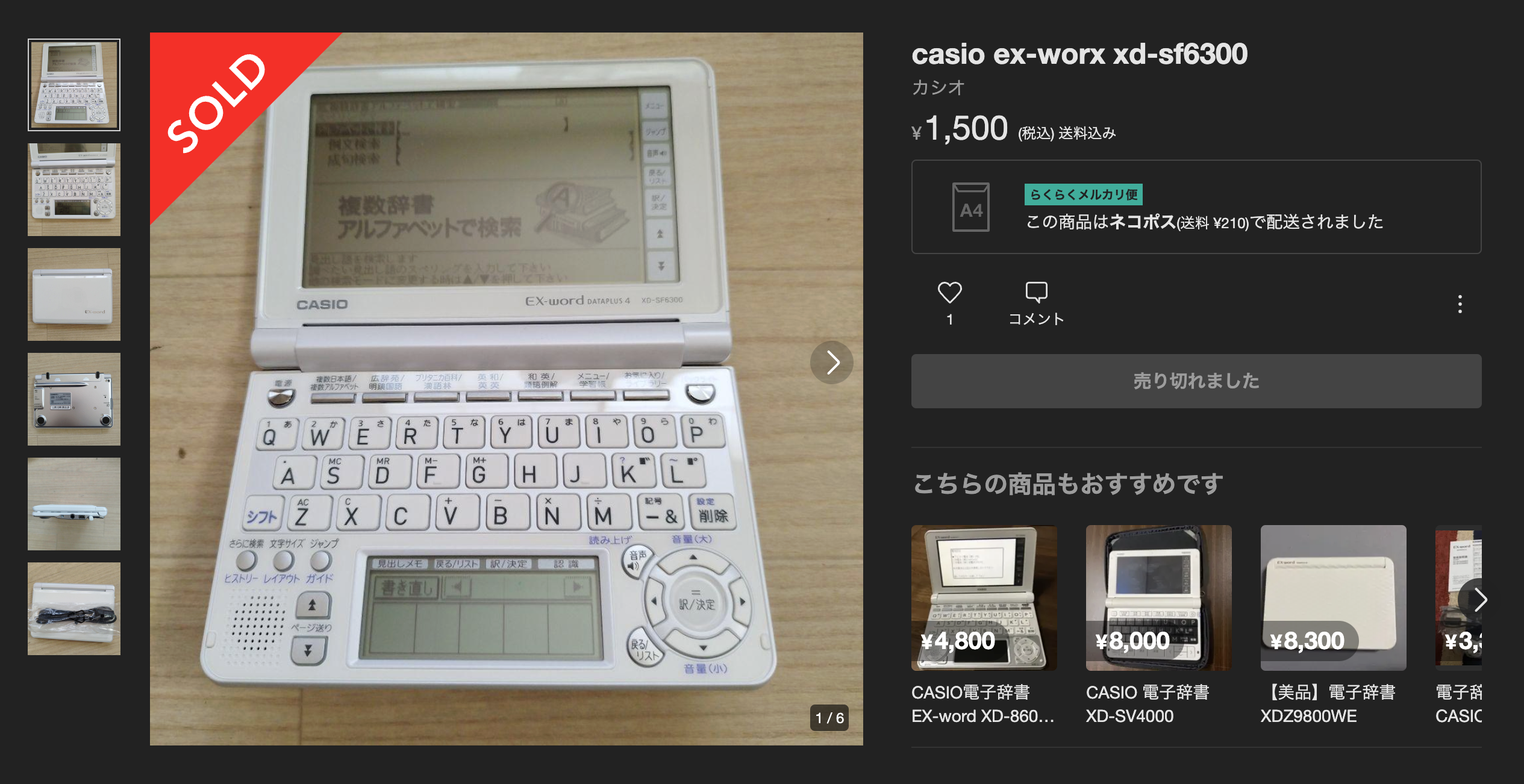
Task: Select the fifth thumbnail showing side view
Action: click(x=74, y=504)
